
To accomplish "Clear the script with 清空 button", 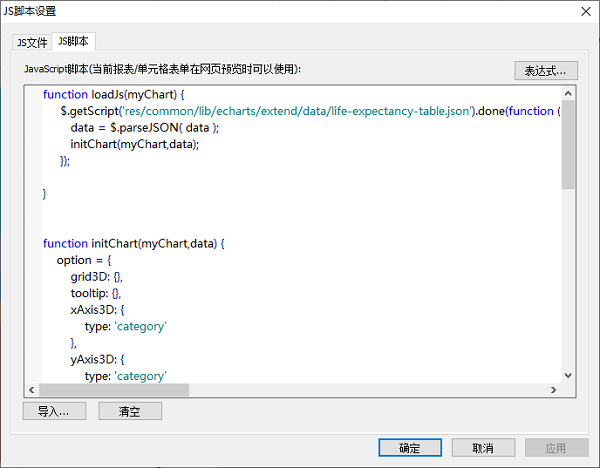I will point(129,411).
